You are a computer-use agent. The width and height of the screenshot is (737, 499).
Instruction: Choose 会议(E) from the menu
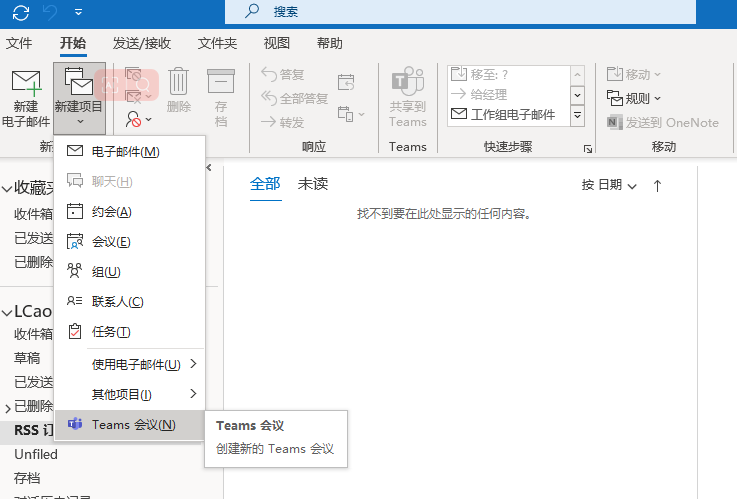pyautogui.click(x=130, y=242)
